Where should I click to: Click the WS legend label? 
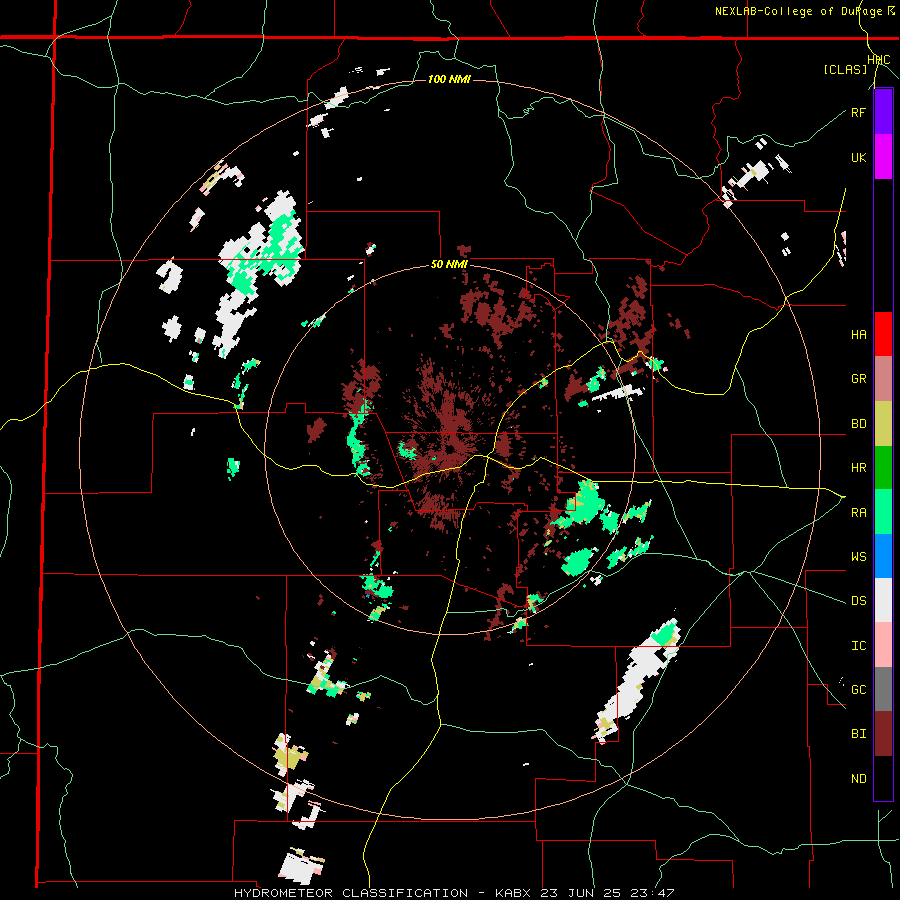point(859,557)
